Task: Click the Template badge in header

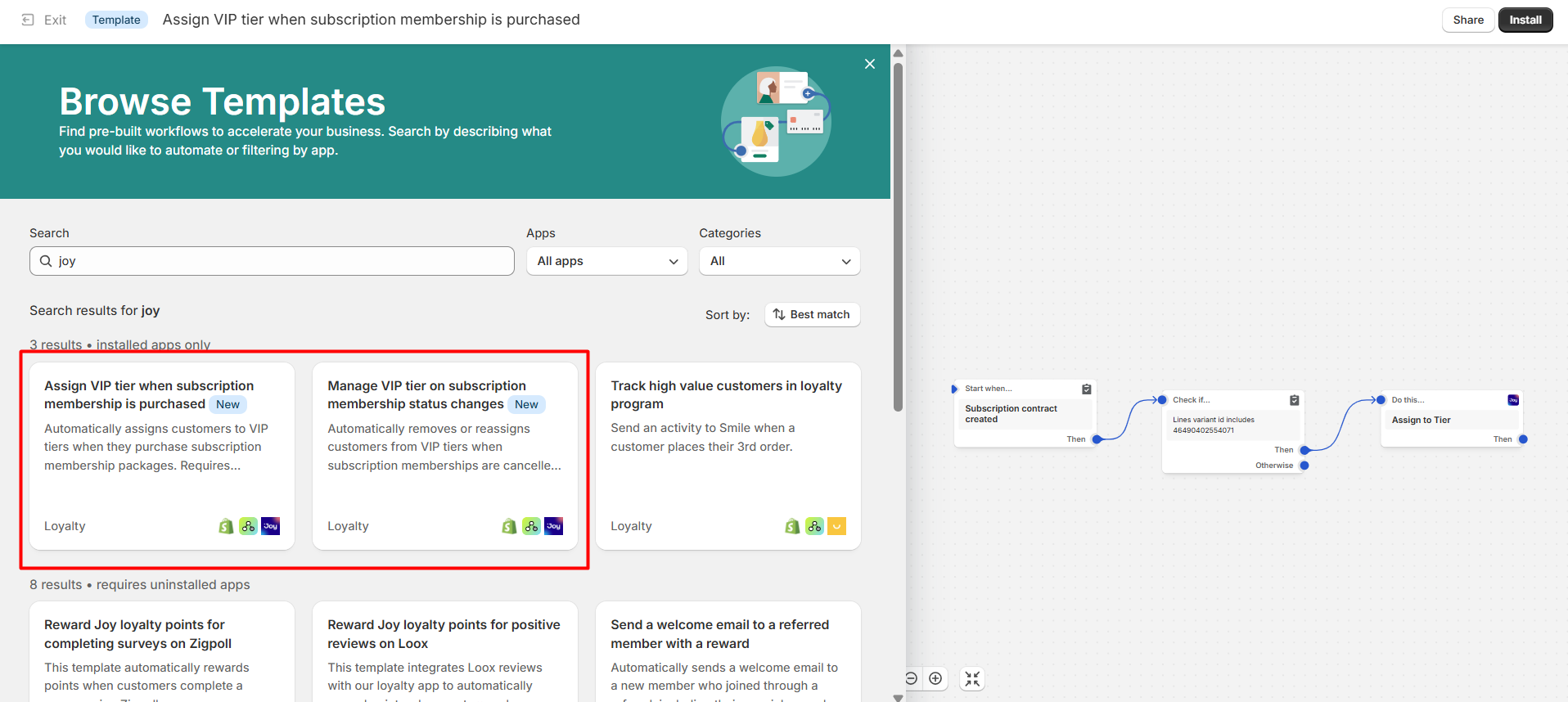Action: click(x=116, y=20)
